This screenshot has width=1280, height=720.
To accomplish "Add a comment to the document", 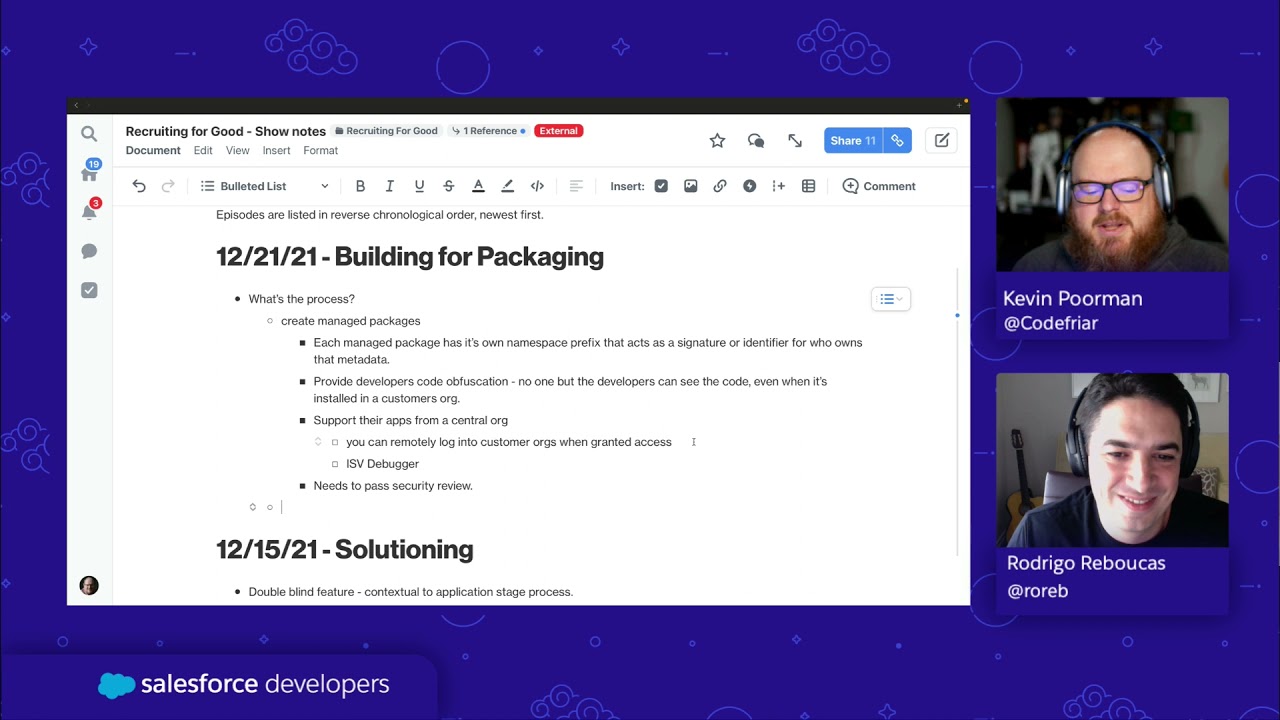I will pyautogui.click(x=879, y=186).
